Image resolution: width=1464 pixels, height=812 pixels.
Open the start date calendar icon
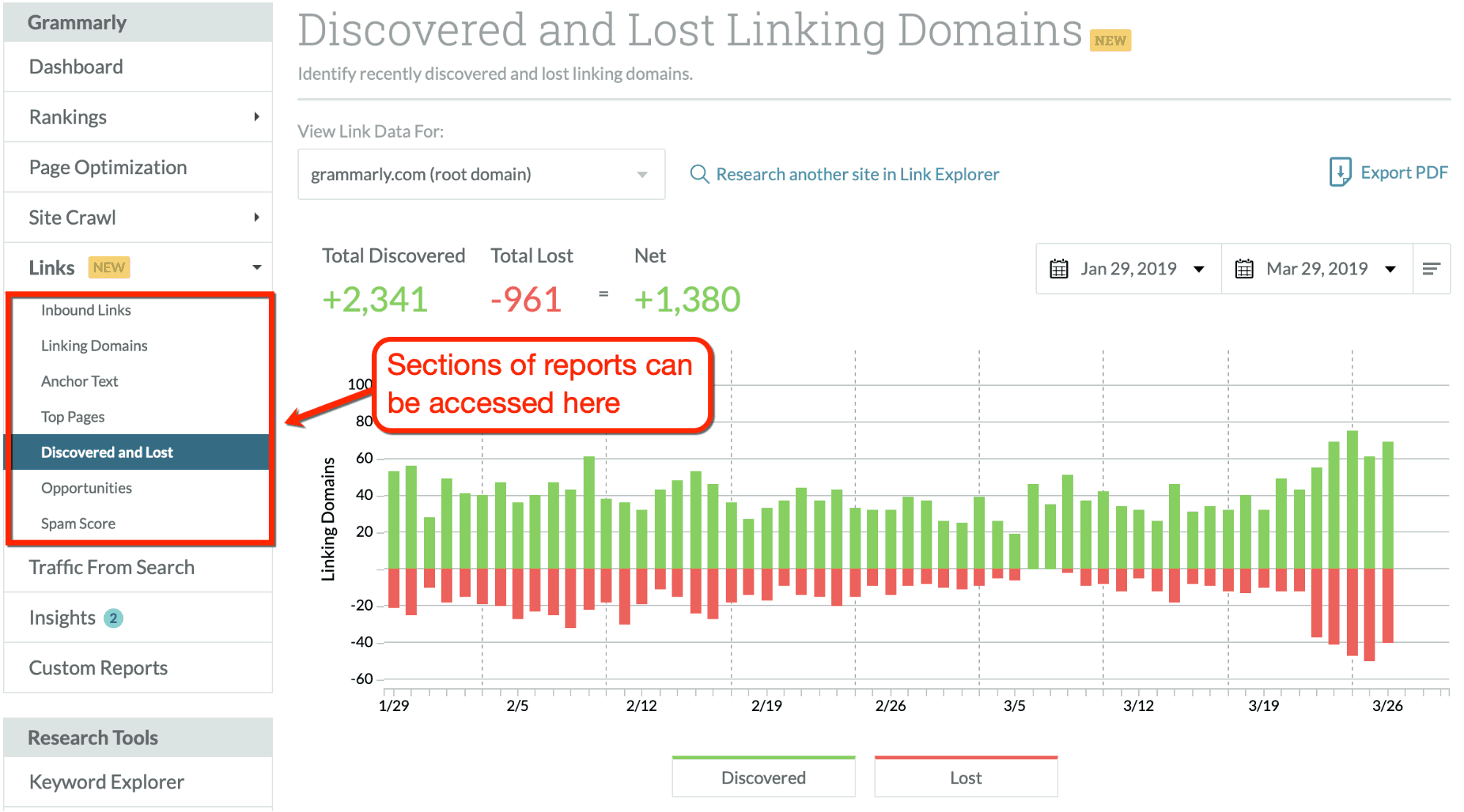(x=1058, y=268)
